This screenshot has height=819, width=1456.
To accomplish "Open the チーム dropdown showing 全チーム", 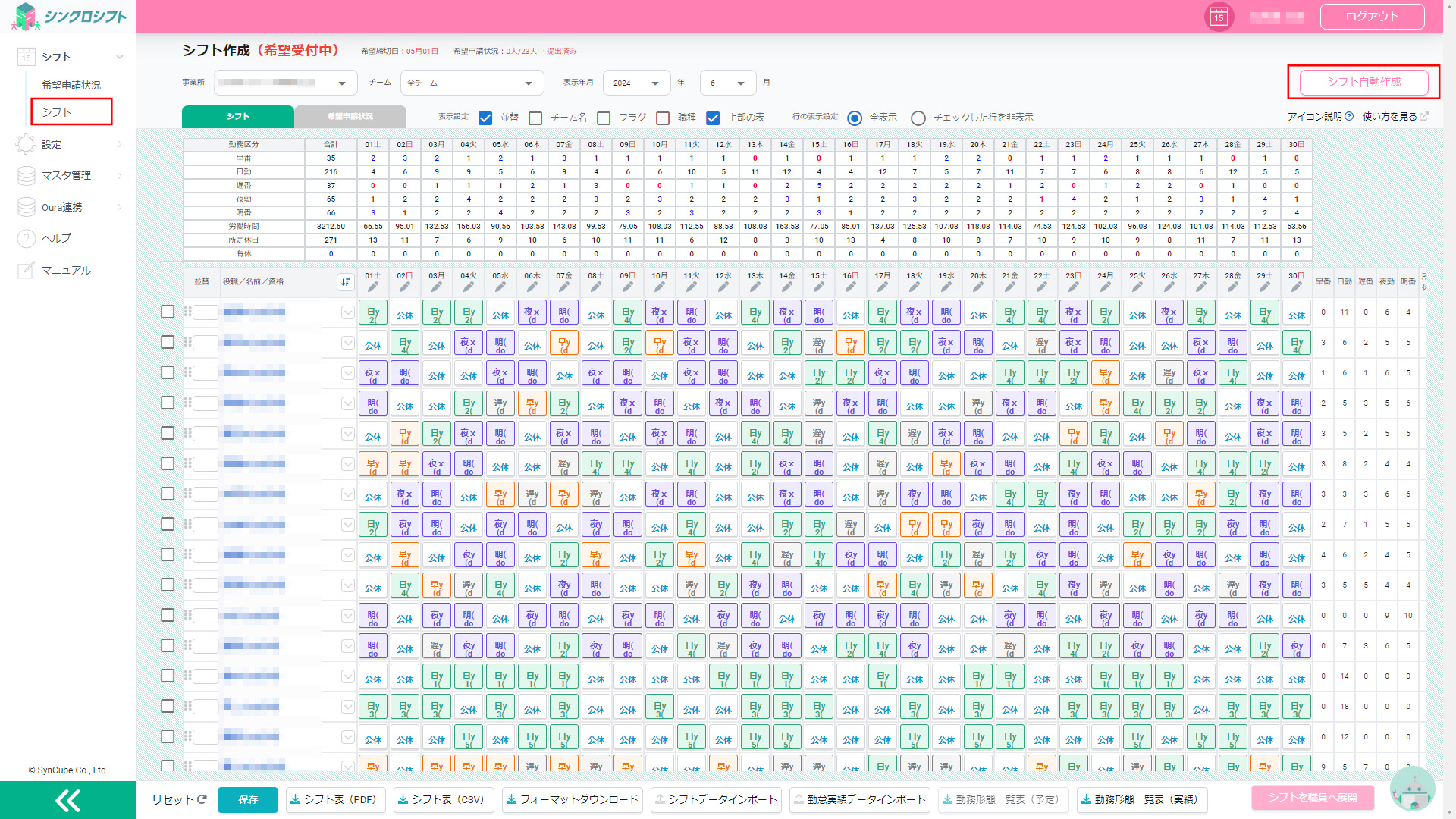I will click(x=472, y=83).
